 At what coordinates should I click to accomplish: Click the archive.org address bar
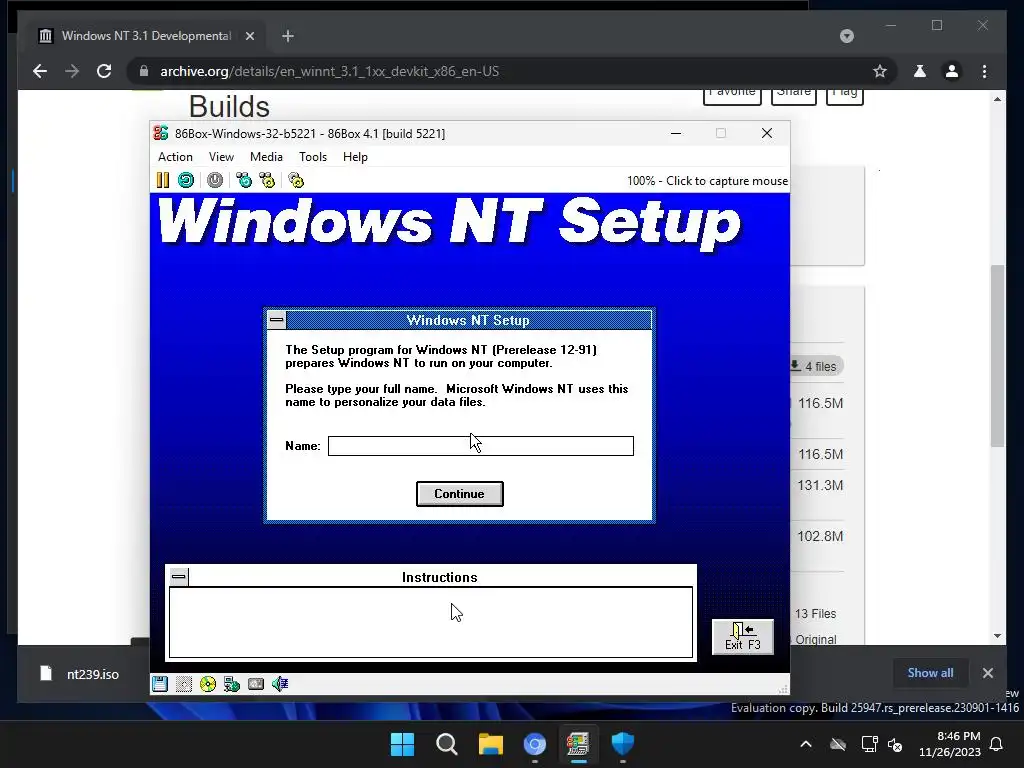pos(511,71)
